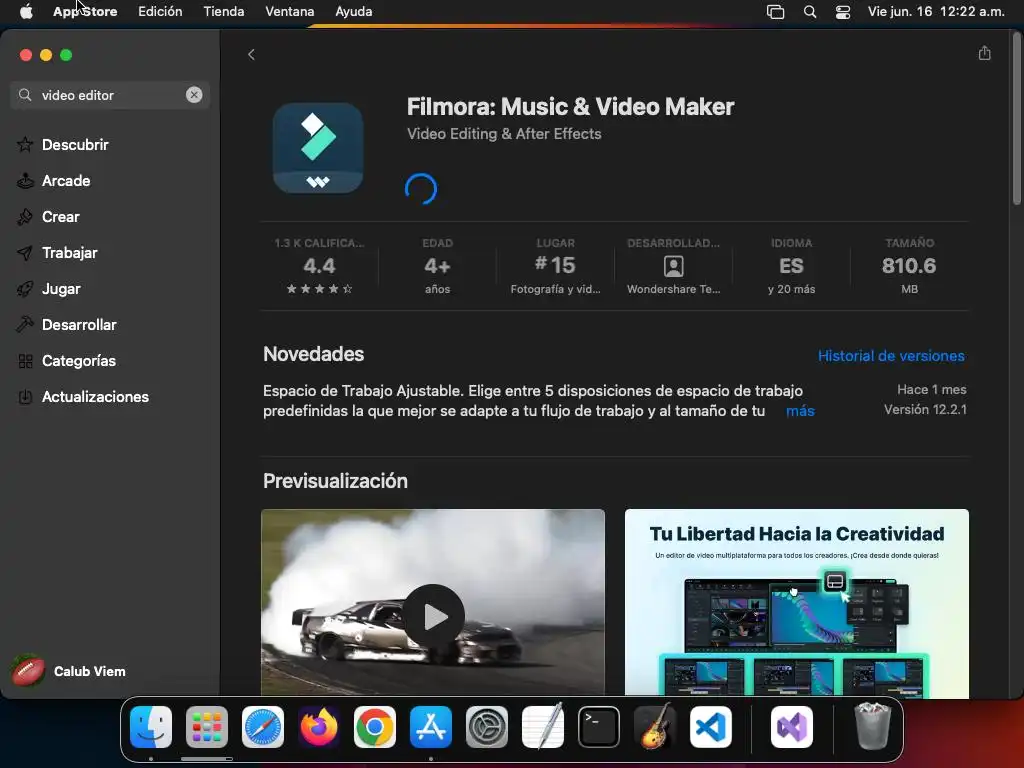The height and width of the screenshot is (768, 1024).
Task: Click the #15 chart ranking block
Action: pyautogui.click(x=555, y=266)
